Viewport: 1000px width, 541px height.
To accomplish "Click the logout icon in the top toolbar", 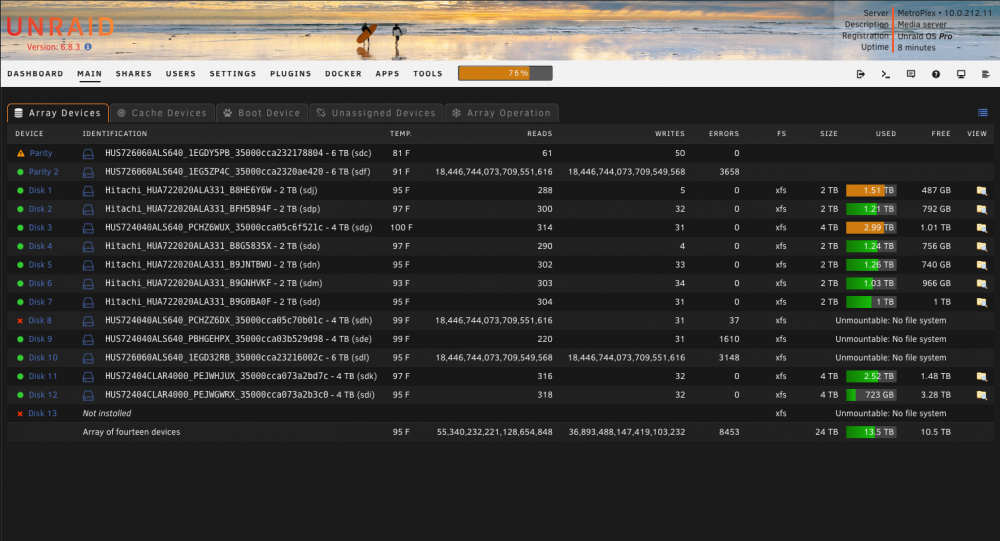I will click(x=860, y=74).
